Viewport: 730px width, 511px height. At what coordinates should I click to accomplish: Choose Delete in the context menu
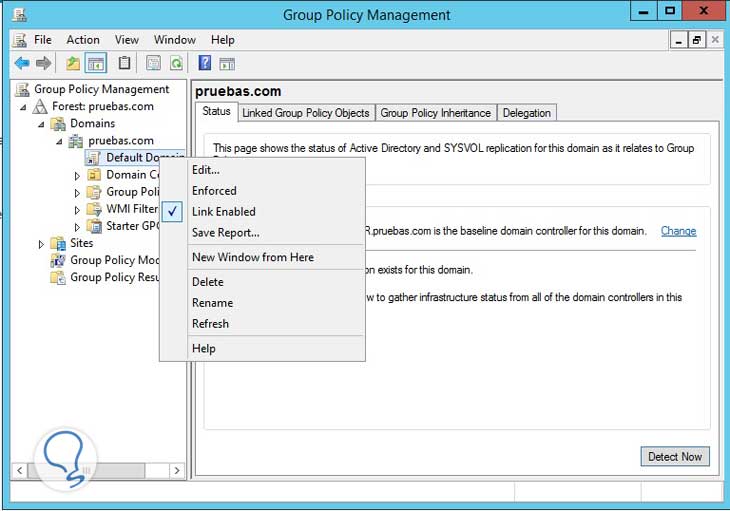click(208, 282)
